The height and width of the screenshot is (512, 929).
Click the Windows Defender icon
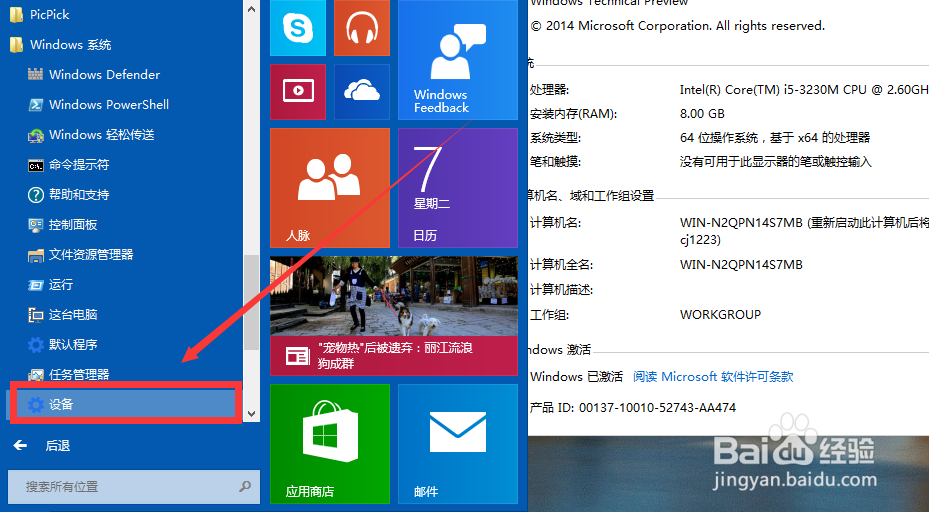(36, 75)
